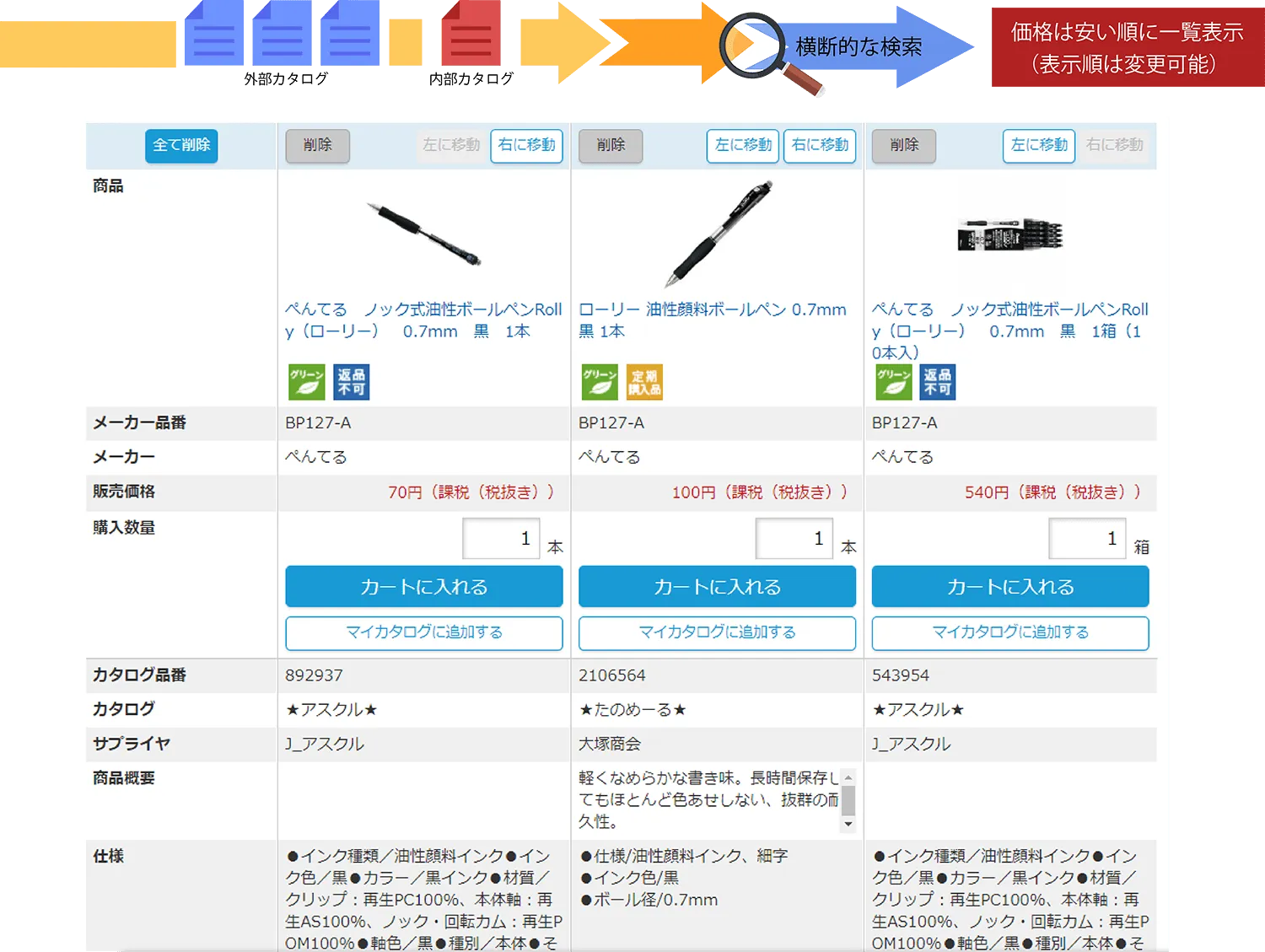
Task: Click the red 内部カタログ document icon
Action: coord(471,32)
